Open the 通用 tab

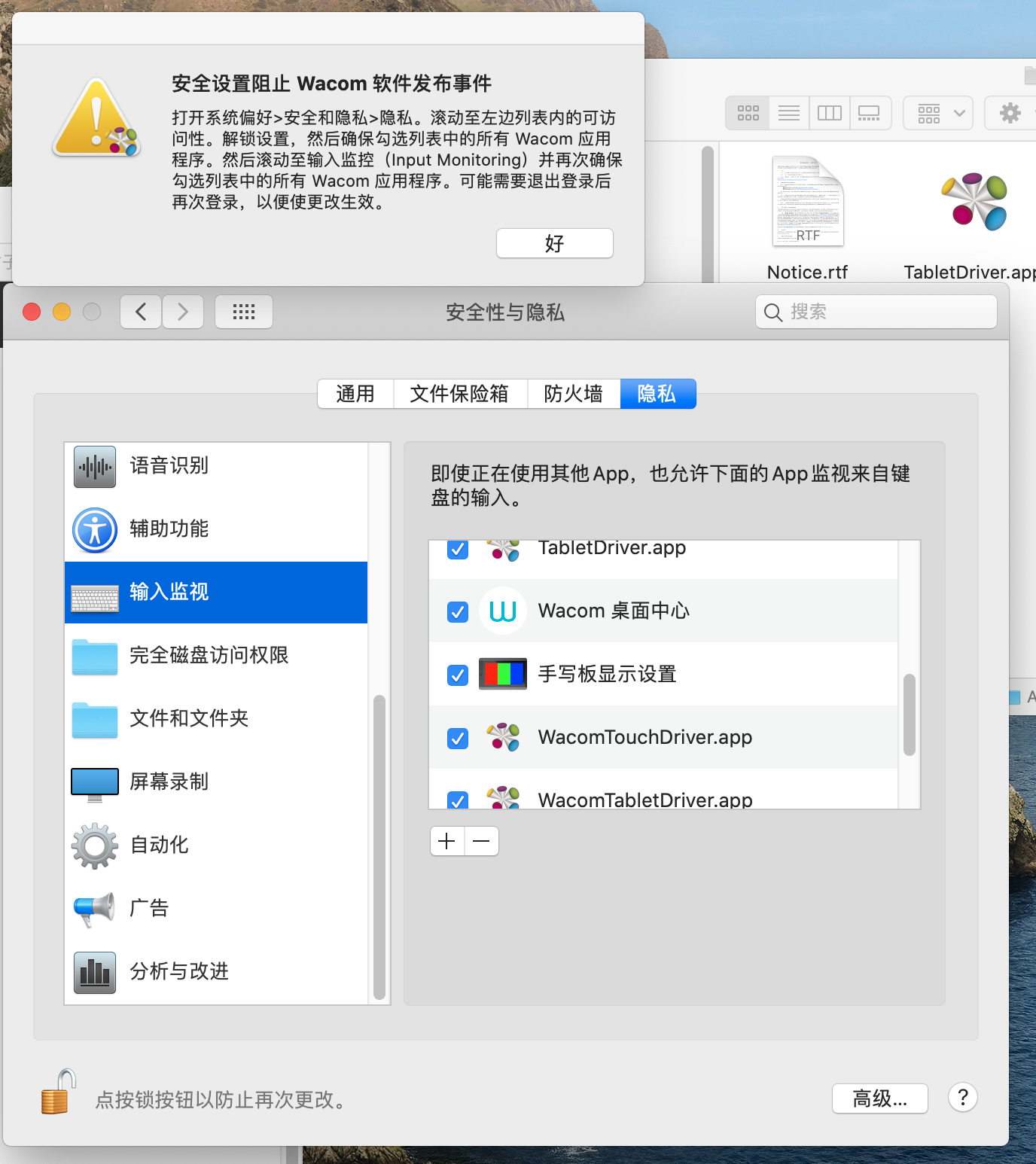tap(355, 394)
